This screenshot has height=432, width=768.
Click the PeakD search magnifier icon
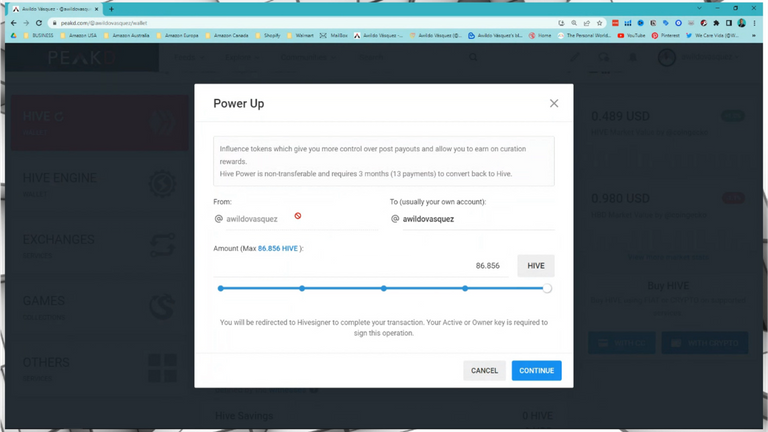(x=473, y=57)
